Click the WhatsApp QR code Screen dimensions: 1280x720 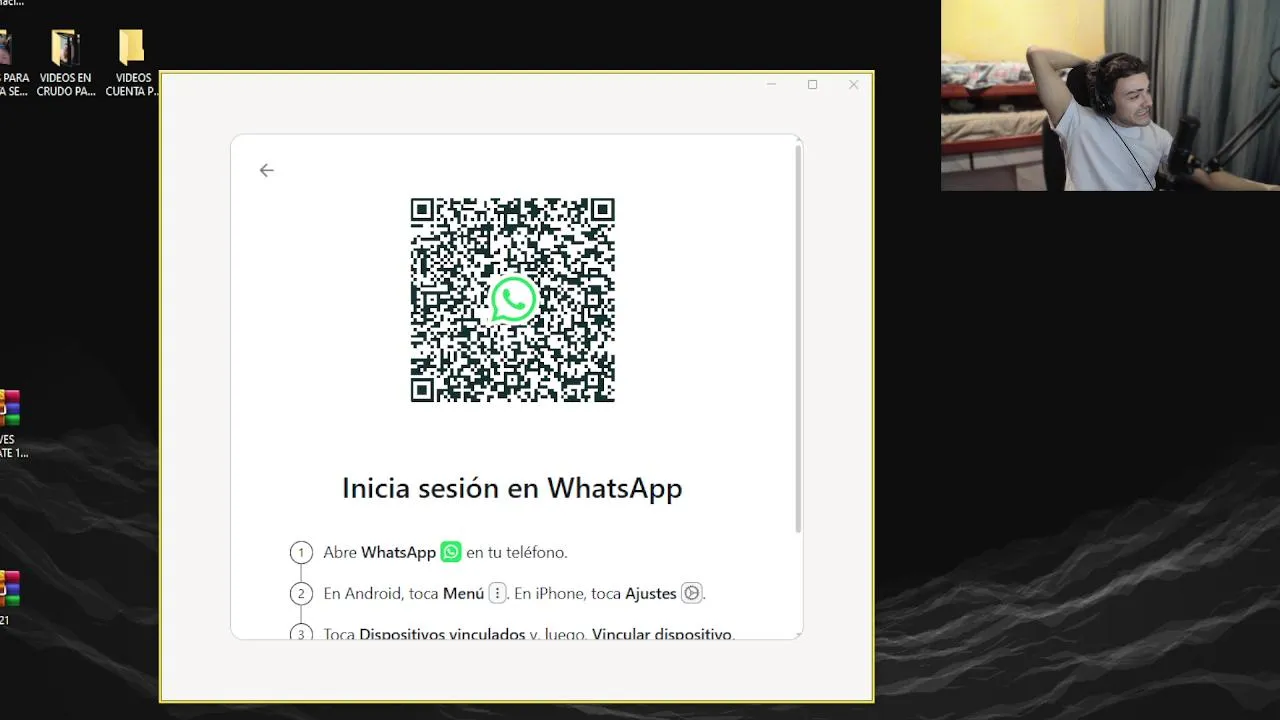(512, 300)
